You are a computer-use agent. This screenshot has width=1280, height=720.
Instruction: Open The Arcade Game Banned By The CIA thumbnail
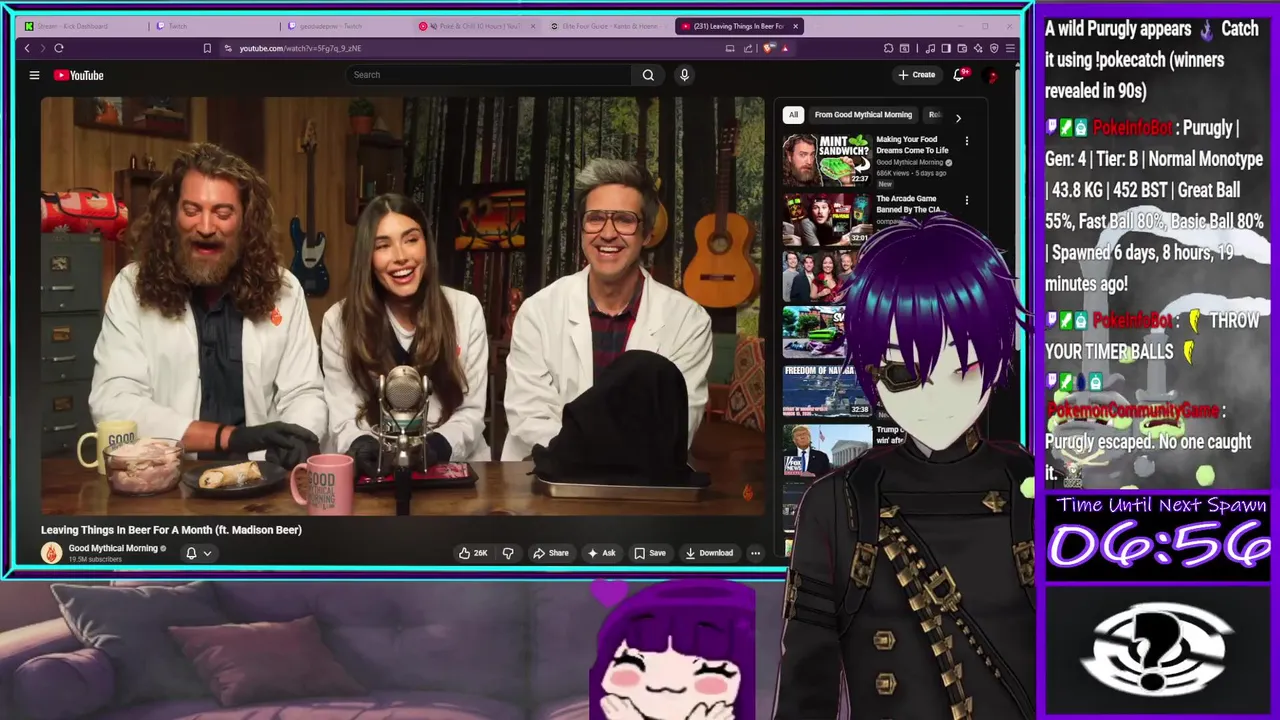[827, 219]
